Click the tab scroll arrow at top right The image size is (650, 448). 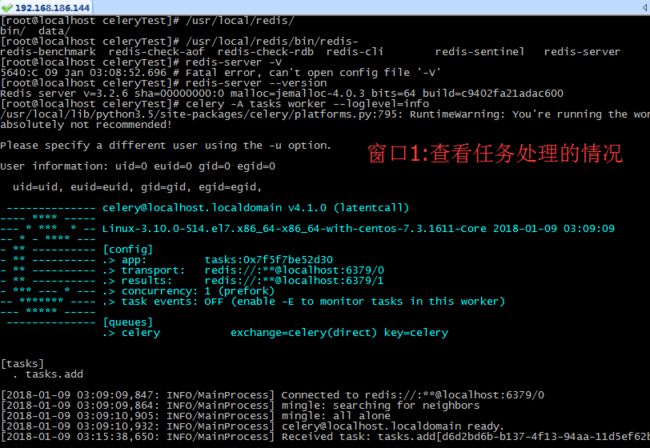pos(645,7)
